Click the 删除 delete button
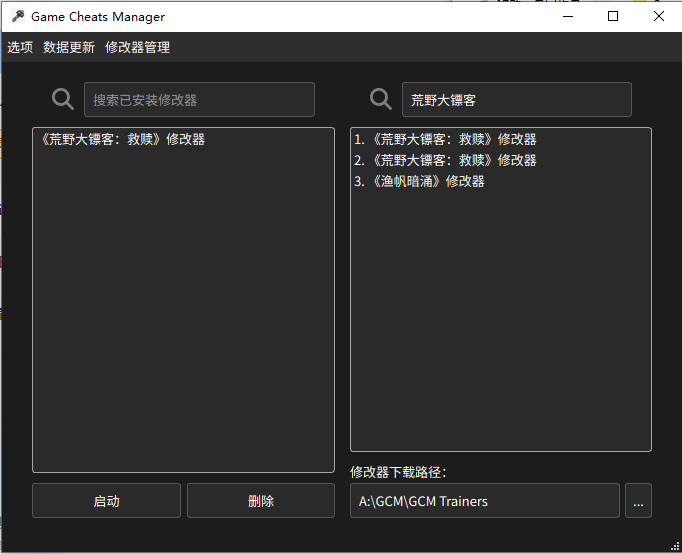 click(261, 501)
